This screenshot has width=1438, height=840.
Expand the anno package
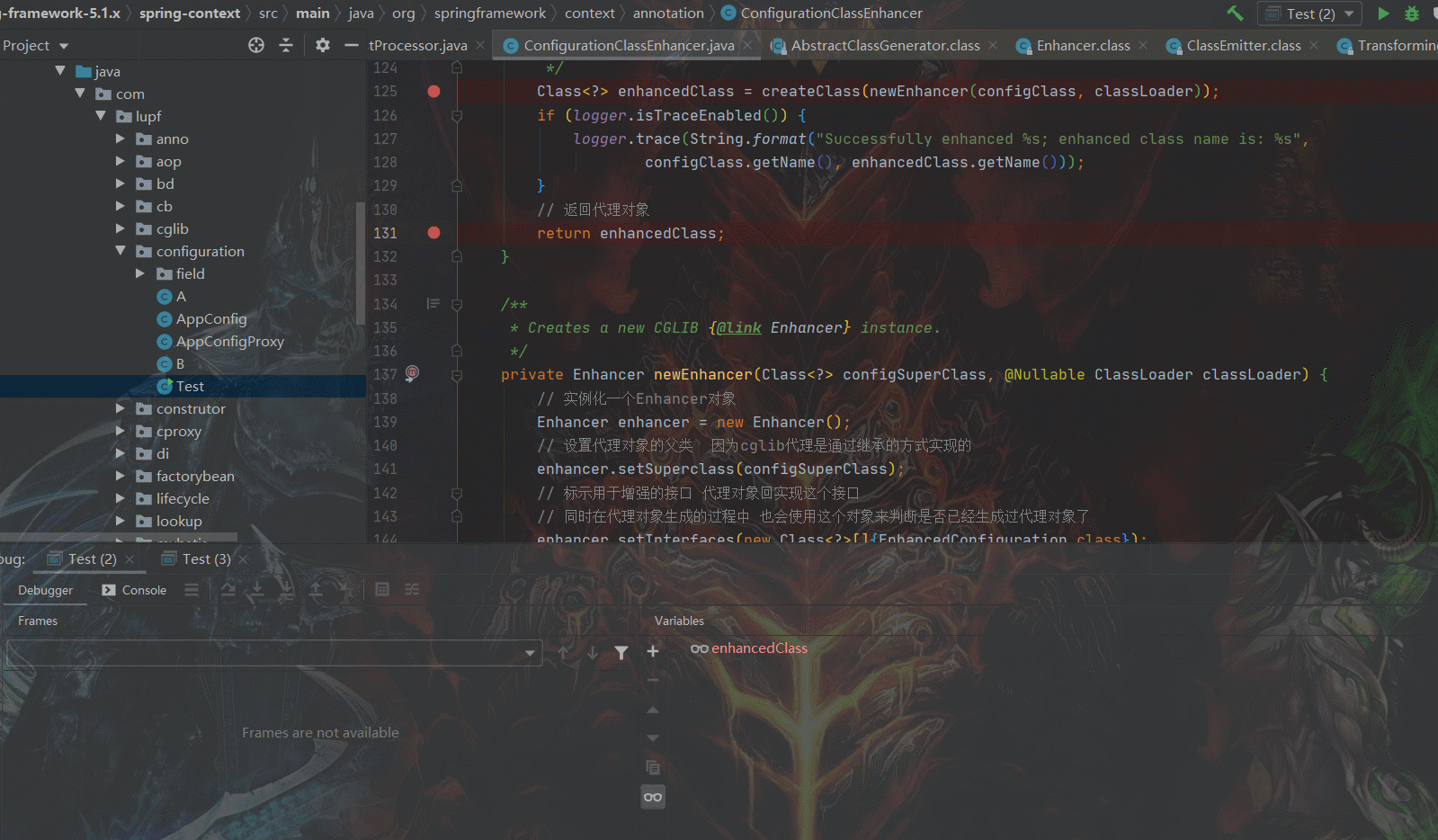pos(121,139)
